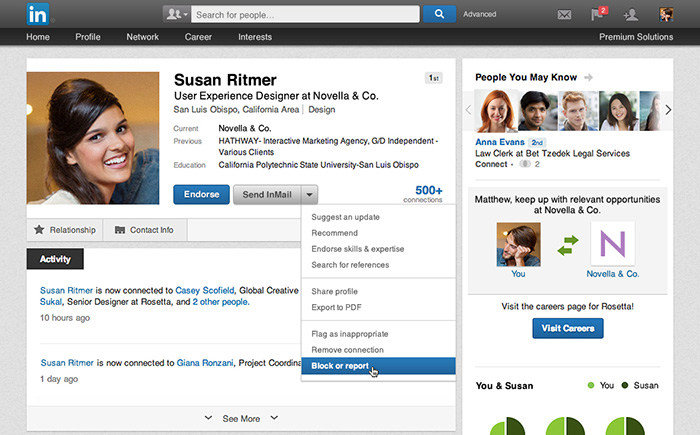The height and width of the screenshot is (435, 700).
Task: Open the Giana Ronzani link
Action: coord(205,363)
